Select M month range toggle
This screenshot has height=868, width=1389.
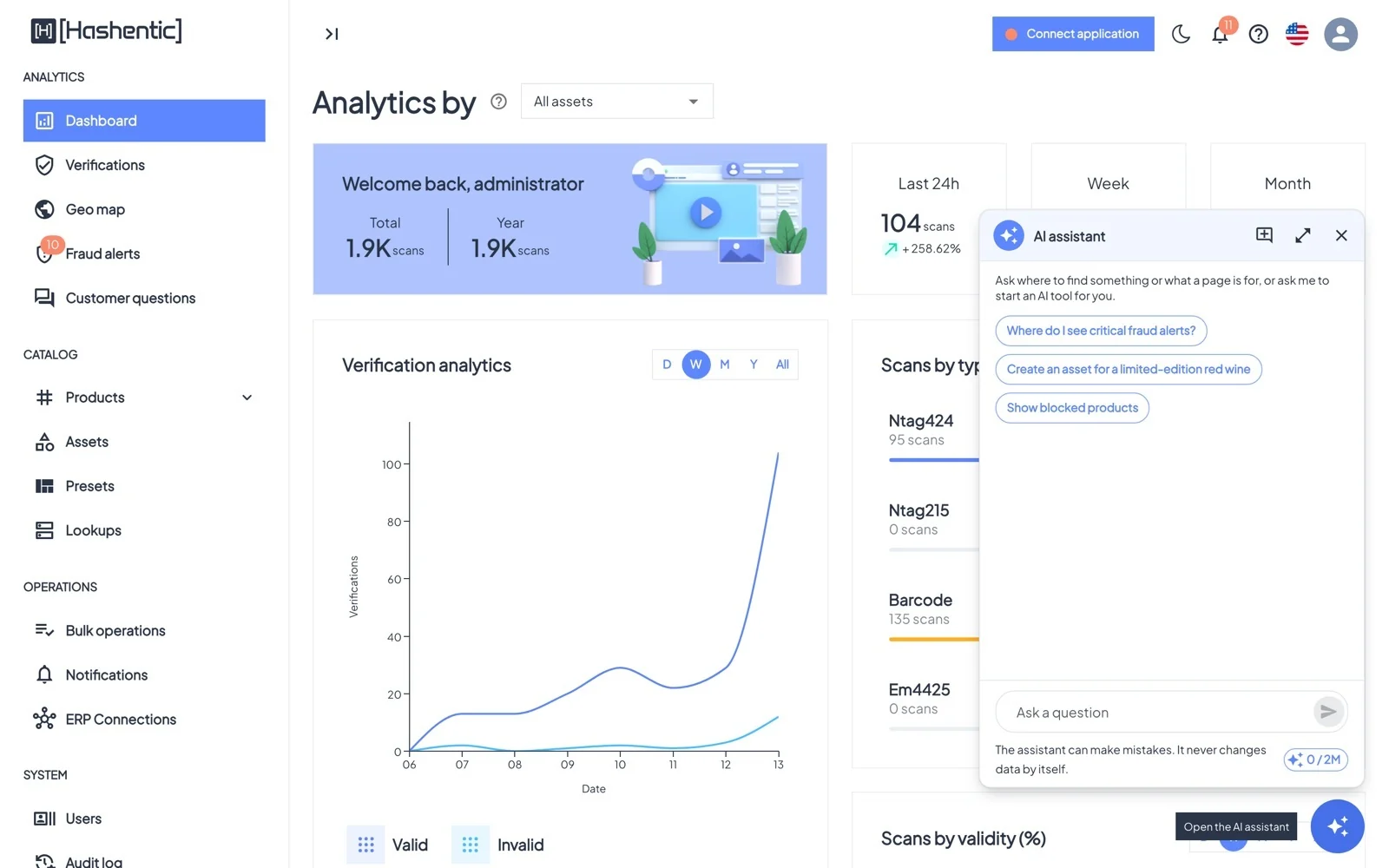point(725,365)
